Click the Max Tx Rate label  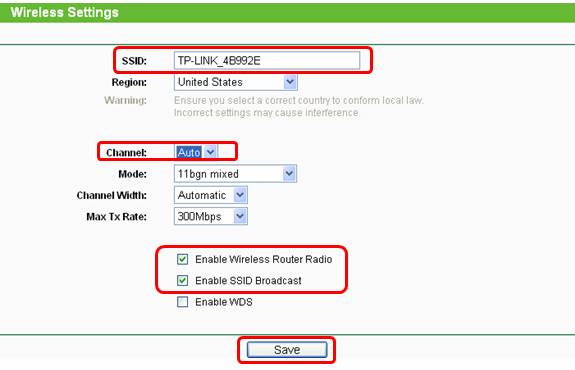point(116,217)
